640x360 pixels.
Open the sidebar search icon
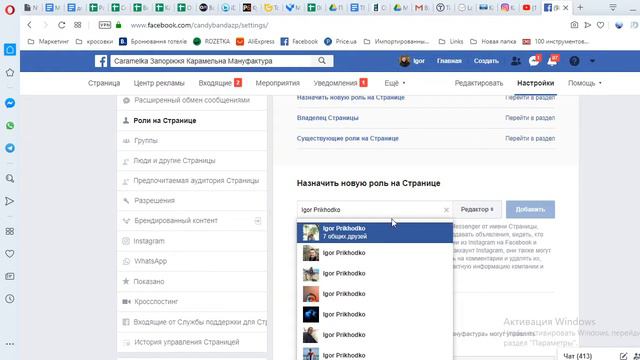pos(10,178)
